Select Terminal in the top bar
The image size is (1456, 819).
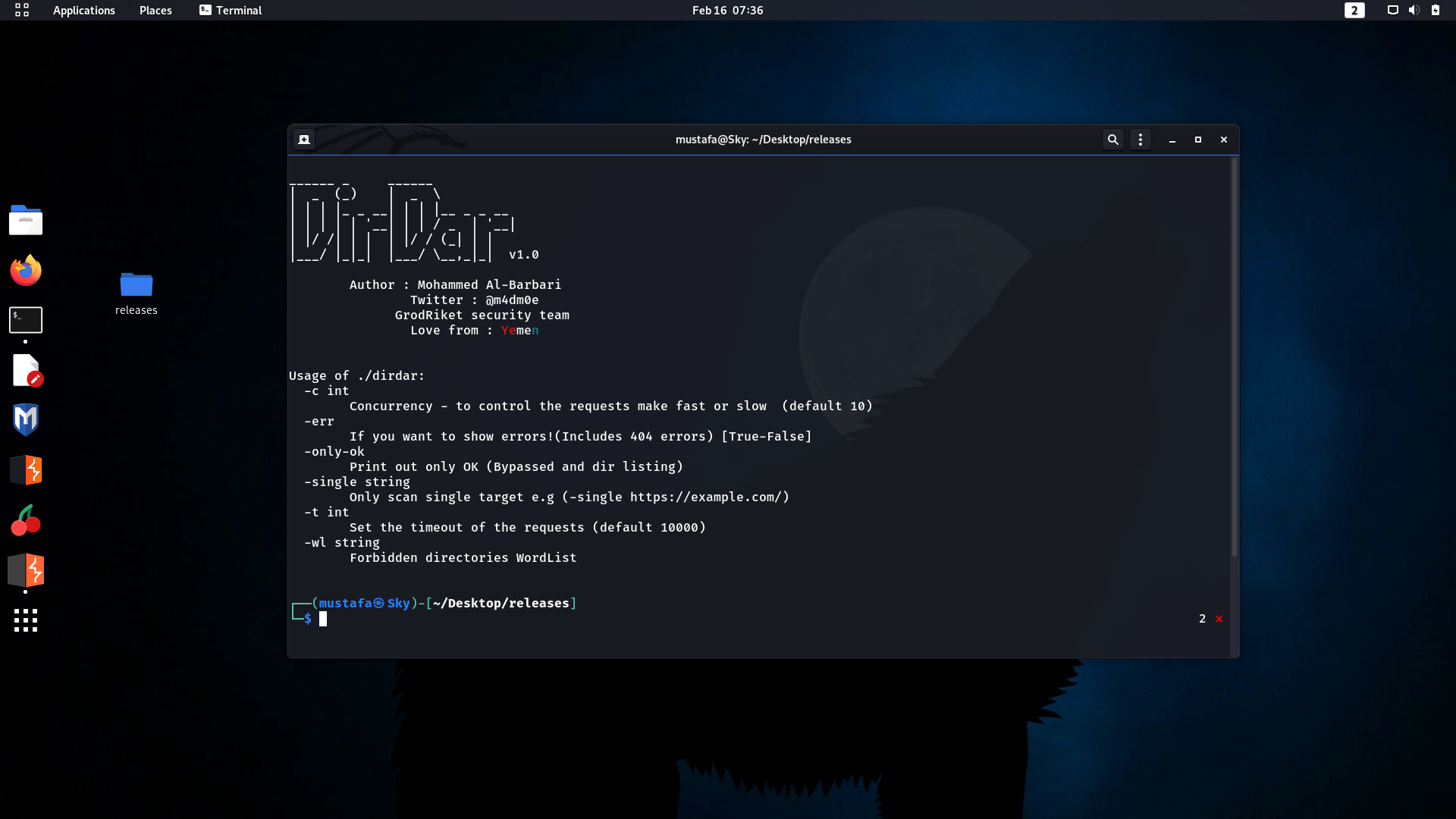[230, 10]
